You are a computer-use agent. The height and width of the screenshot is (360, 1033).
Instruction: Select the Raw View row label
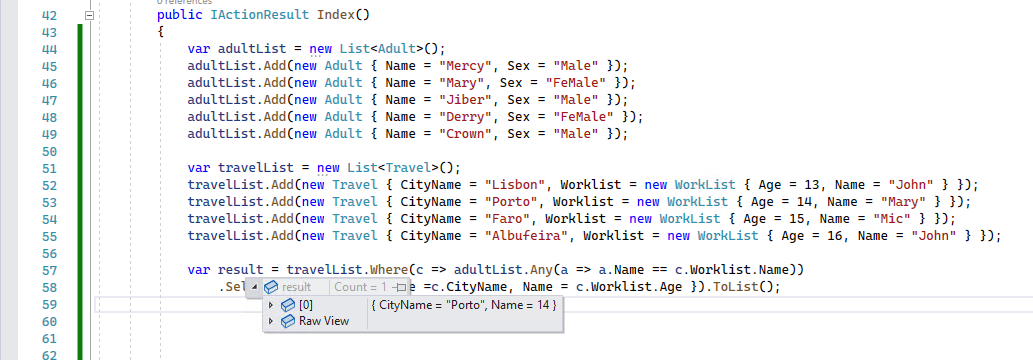point(324,321)
